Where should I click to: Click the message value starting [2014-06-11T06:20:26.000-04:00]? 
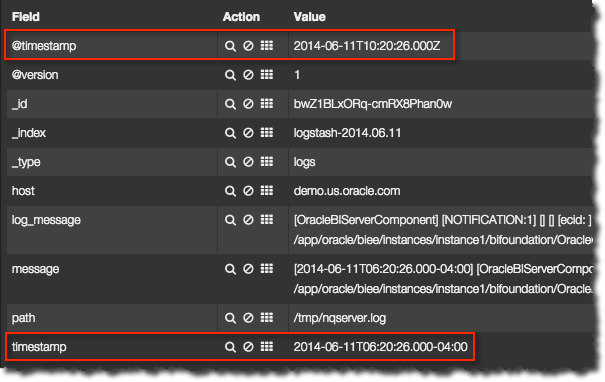tap(443, 279)
